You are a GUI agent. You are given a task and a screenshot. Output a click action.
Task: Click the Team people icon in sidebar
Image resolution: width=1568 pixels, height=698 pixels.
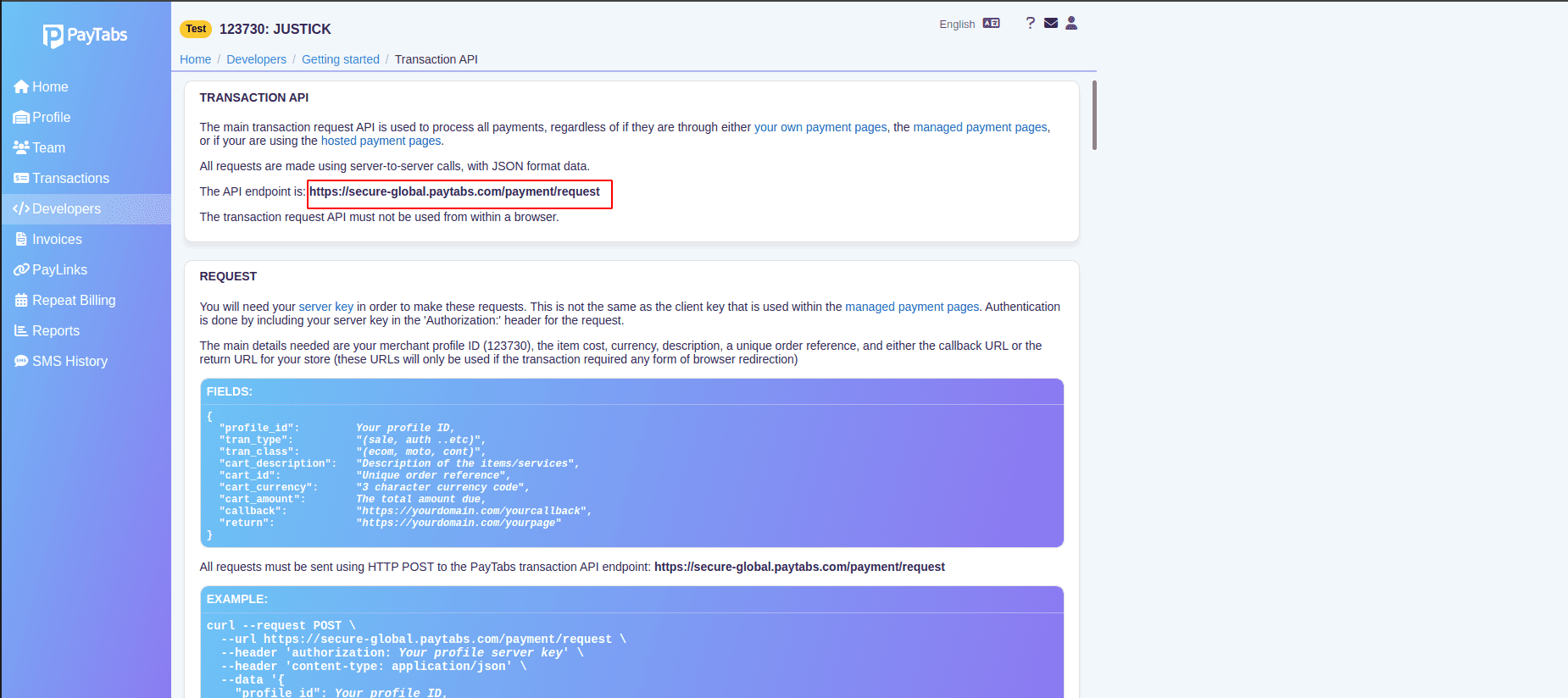click(x=21, y=147)
